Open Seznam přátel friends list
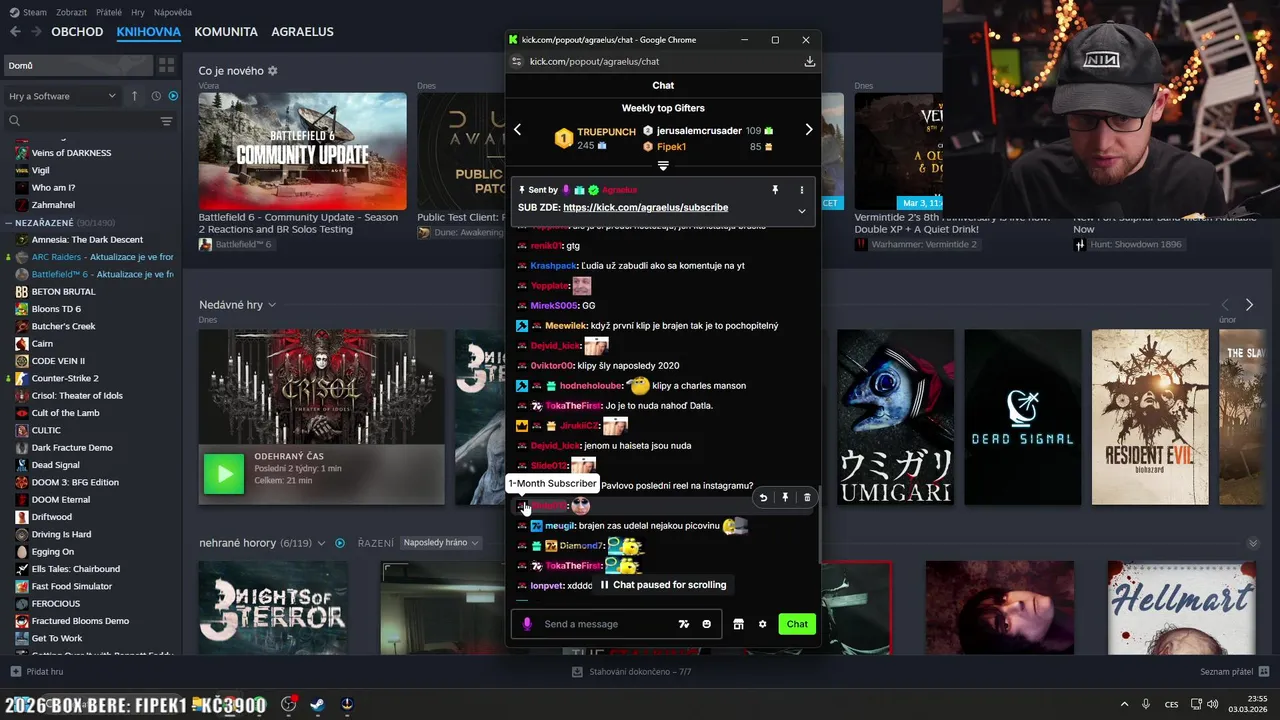 (x=1234, y=672)
